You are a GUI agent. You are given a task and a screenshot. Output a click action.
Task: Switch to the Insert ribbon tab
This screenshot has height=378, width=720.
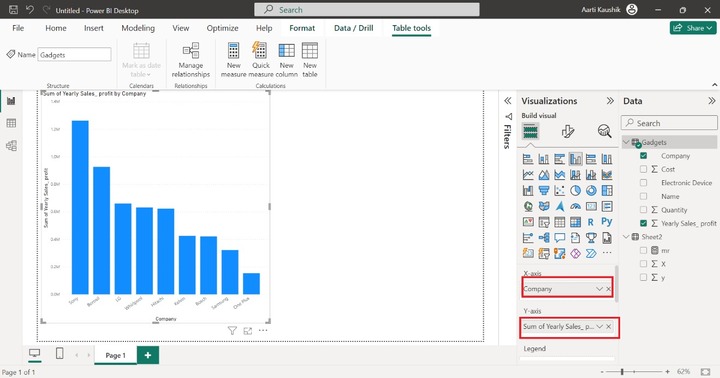tap(94, 28)
